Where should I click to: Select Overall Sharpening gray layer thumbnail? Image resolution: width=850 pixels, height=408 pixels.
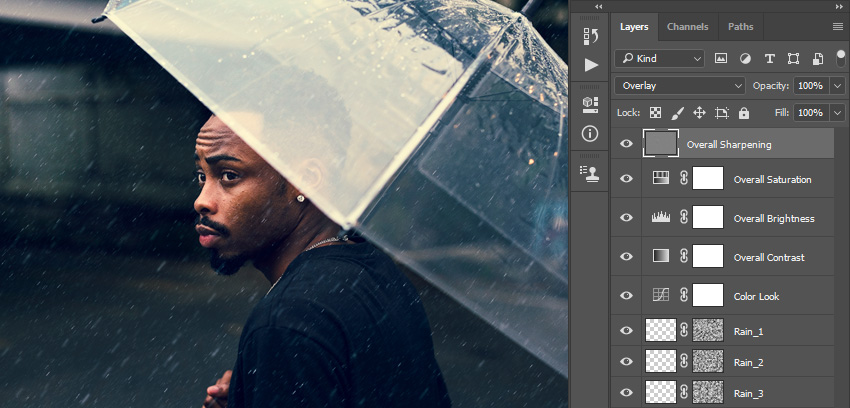(660, 144)
